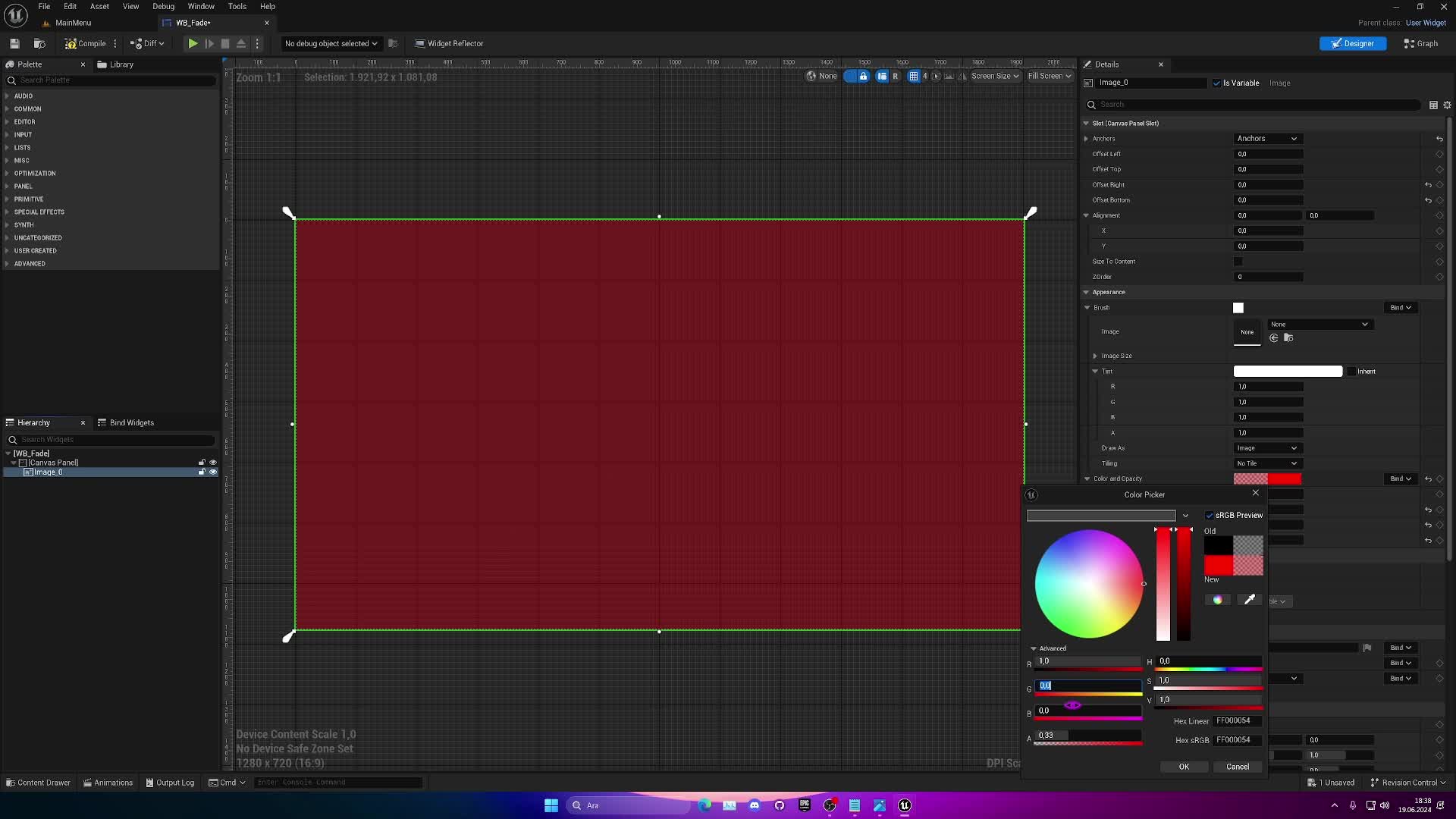1456x819 pixels.
Task: Open Details settings gear
Action: 1447,105
